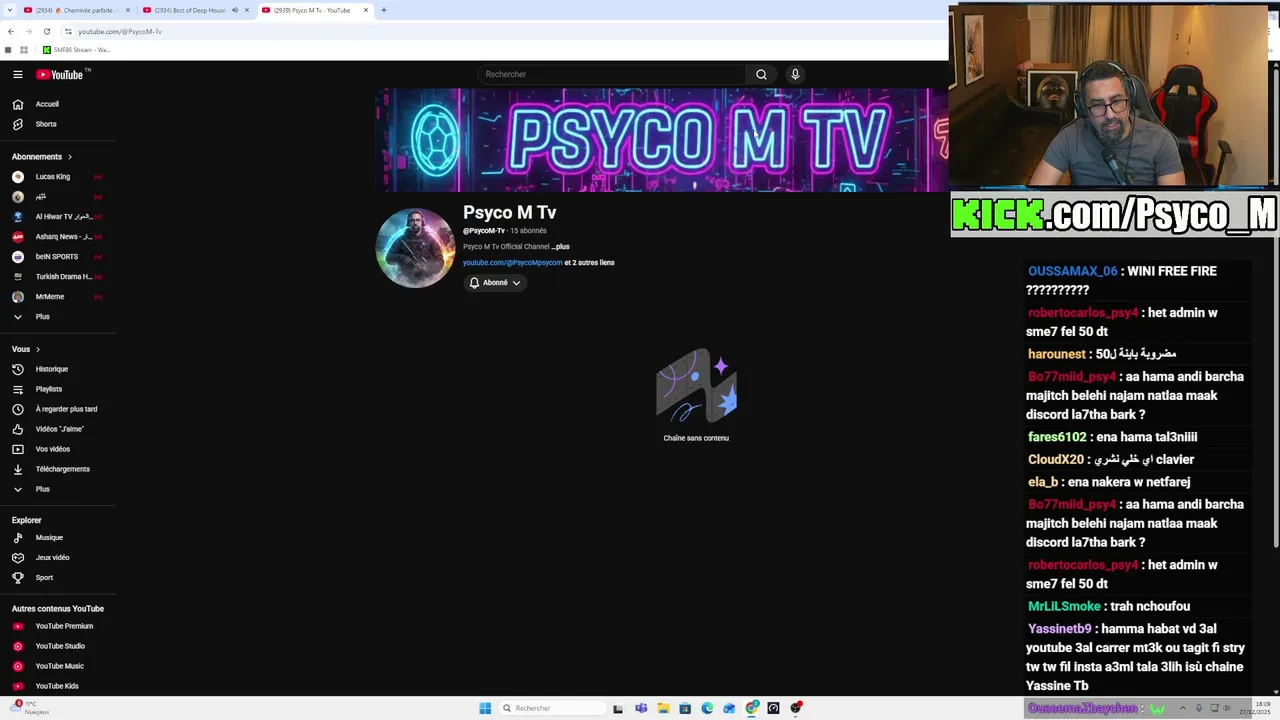Screen dimensions: 1280x720
Task: Open Sport under Explorer
Action: coord(44,578)
